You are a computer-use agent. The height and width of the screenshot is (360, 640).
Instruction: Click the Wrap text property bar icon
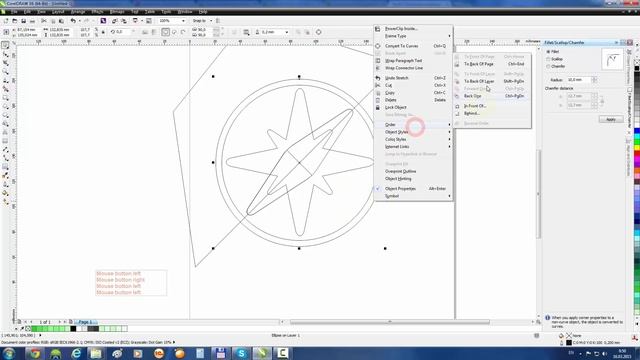pyautogui.click(x=246, y=32)
